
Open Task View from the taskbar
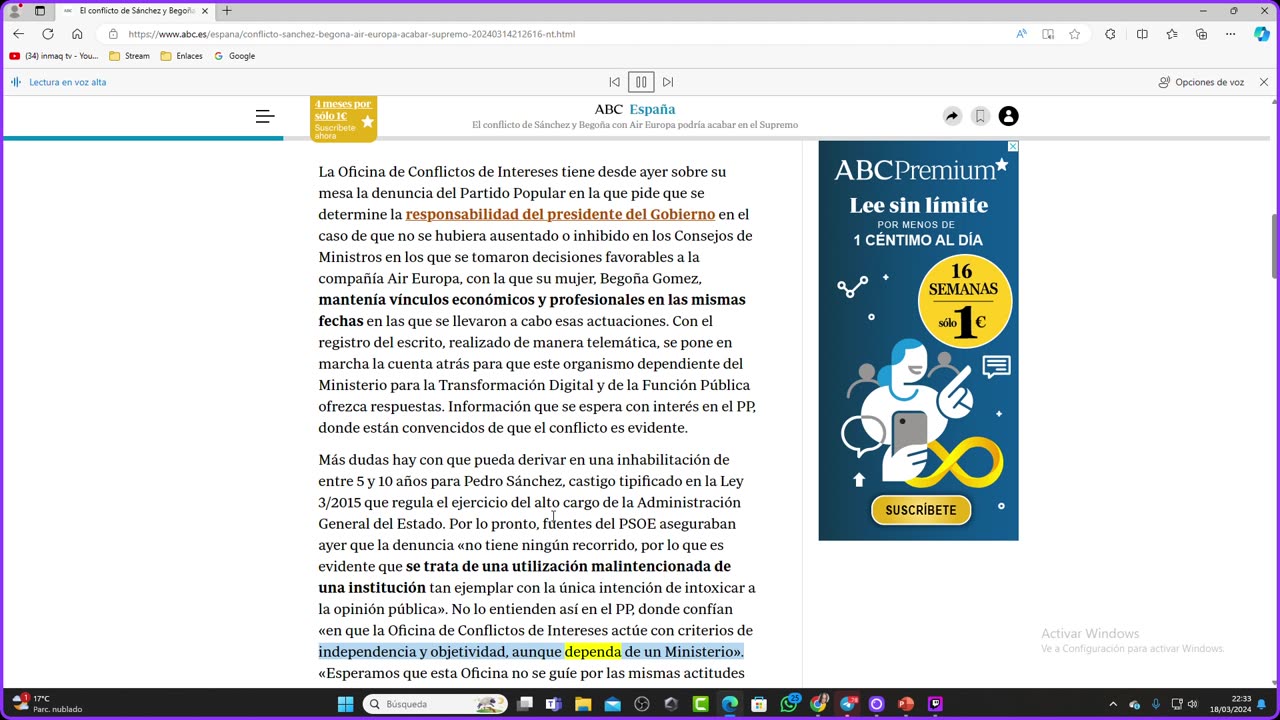tap(525, 704)
